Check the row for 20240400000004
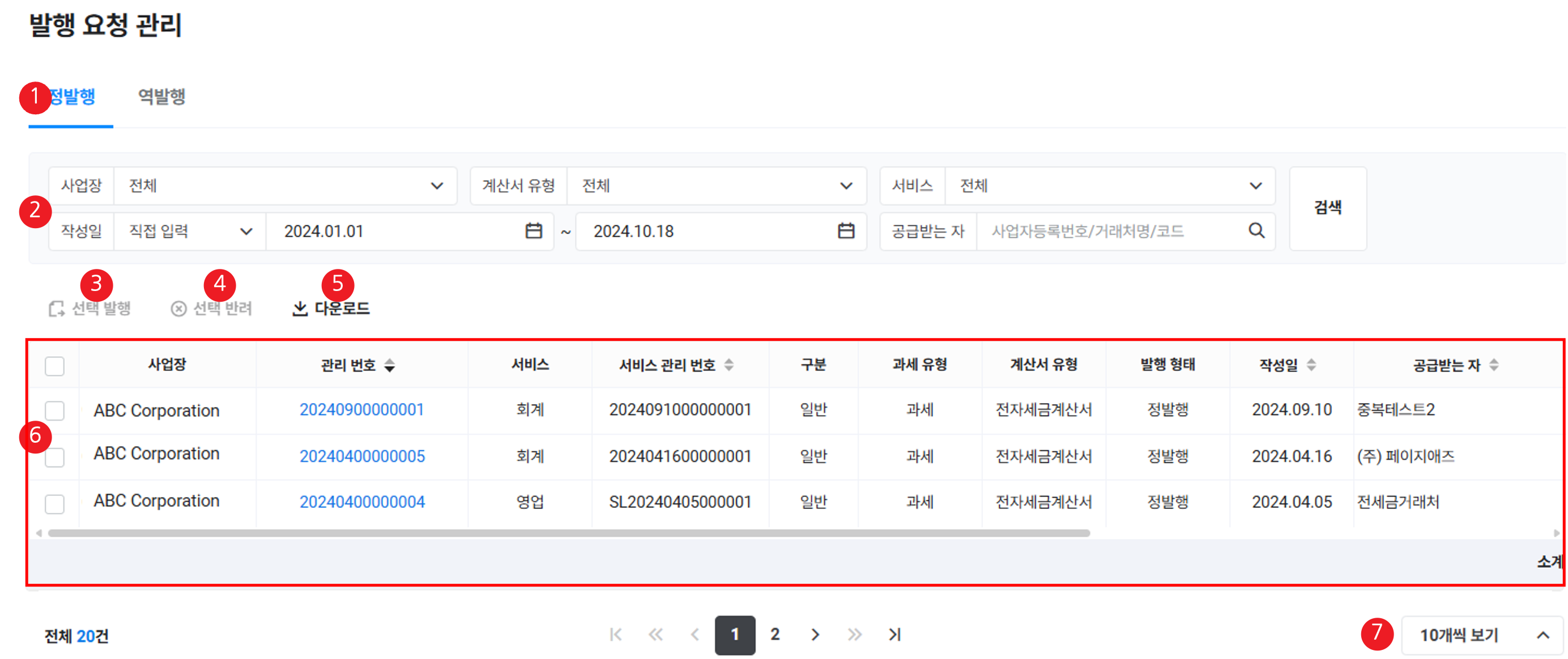The image size is (1568, 659). pyautogui.click(x=55, y=503)
